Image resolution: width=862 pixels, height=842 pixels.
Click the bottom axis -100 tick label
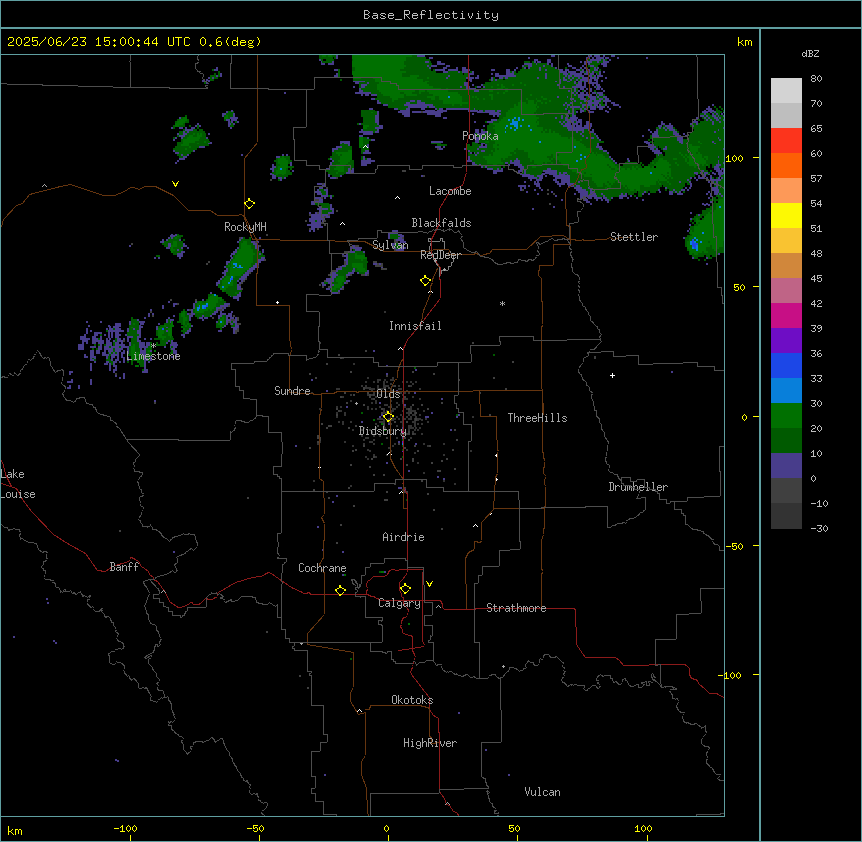pos(125,828)
